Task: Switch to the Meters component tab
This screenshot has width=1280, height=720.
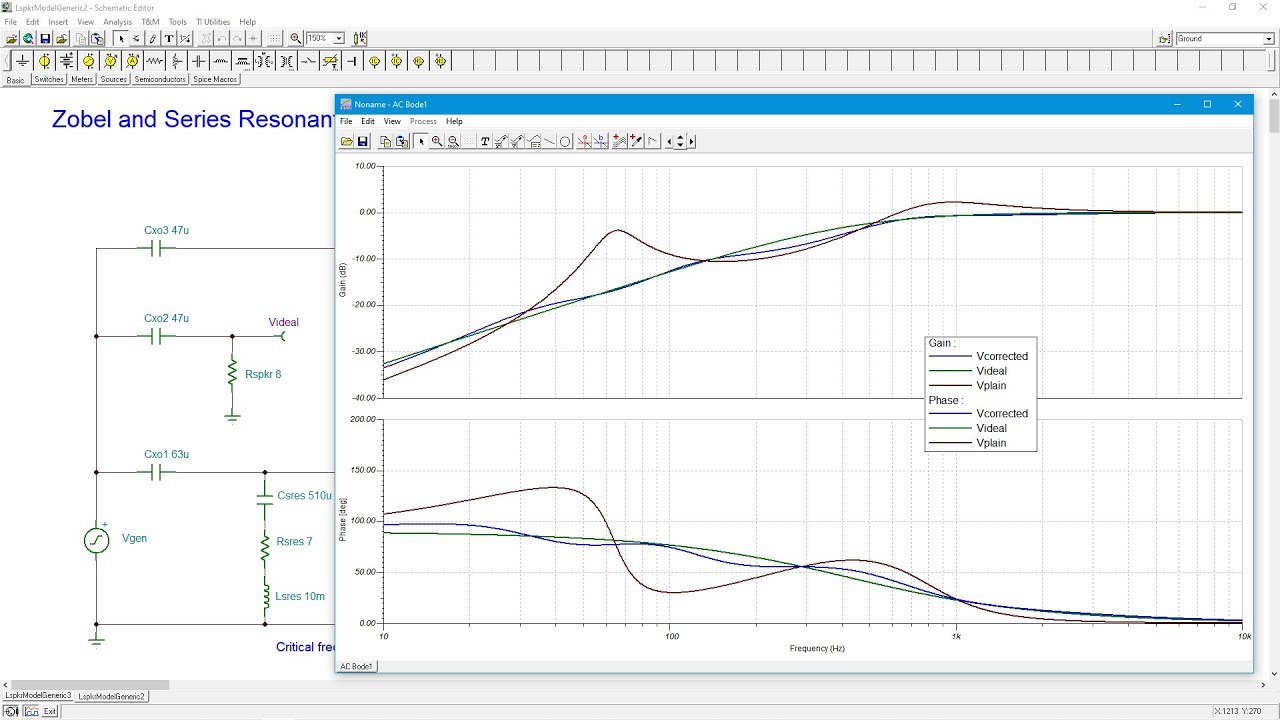Action: point(82,79)
